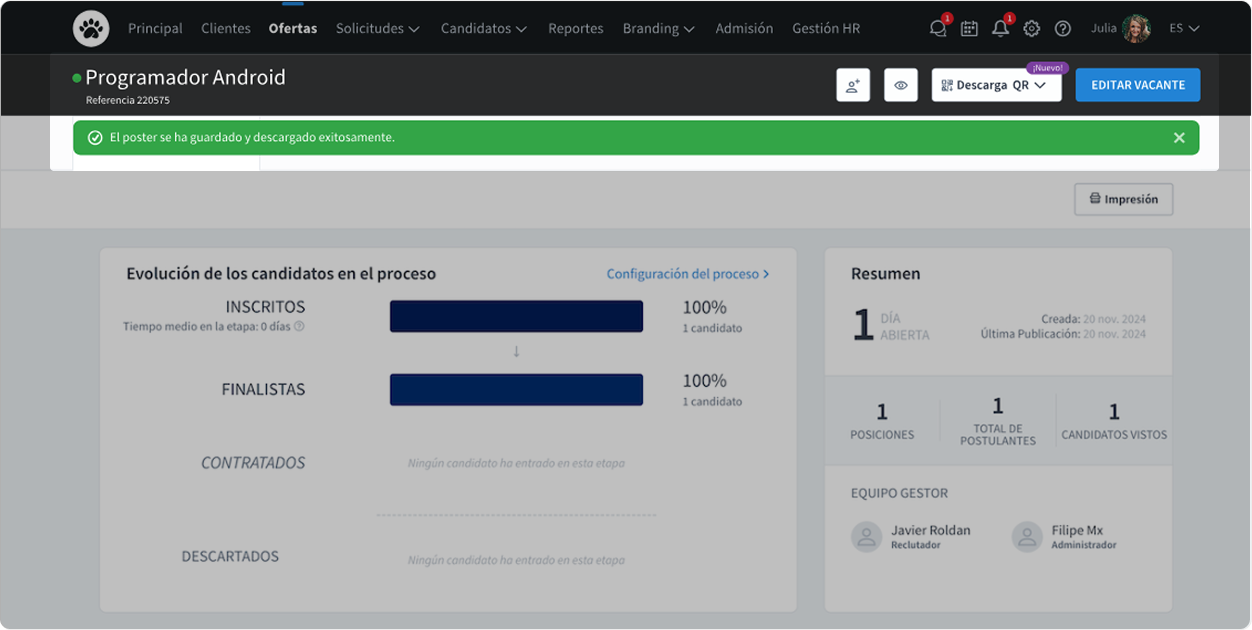Click Filipe Mx's avatar icon
This screenshot has height=630, width=1252.
[1027, 537]
